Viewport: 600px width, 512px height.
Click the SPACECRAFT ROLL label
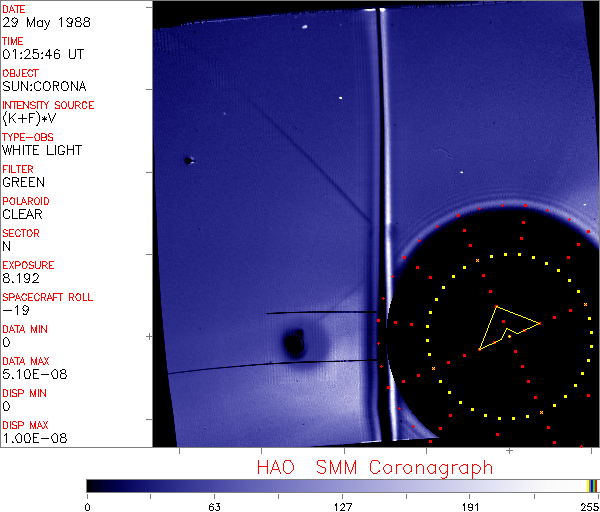[48, 297]
